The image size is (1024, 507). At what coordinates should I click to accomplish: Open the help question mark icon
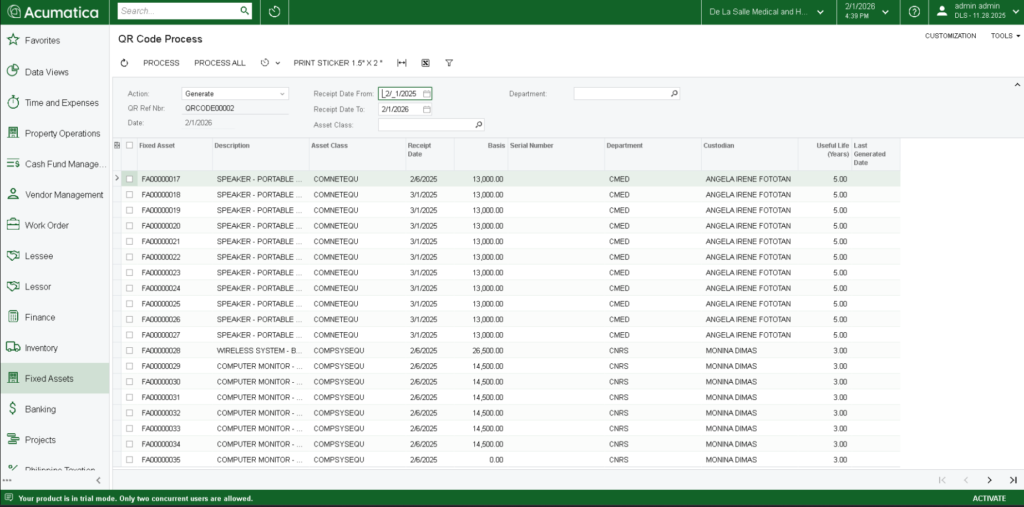pos(914,12)
